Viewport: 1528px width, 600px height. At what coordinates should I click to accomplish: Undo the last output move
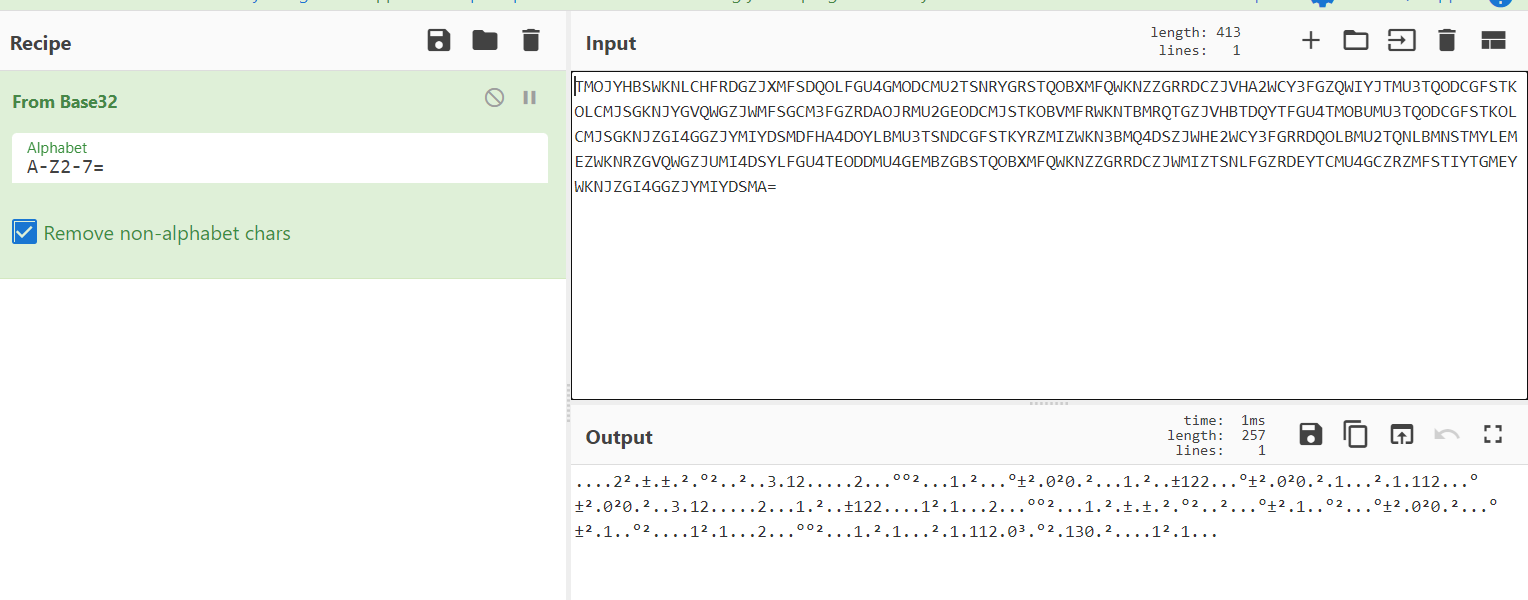tap(1446, 434)
